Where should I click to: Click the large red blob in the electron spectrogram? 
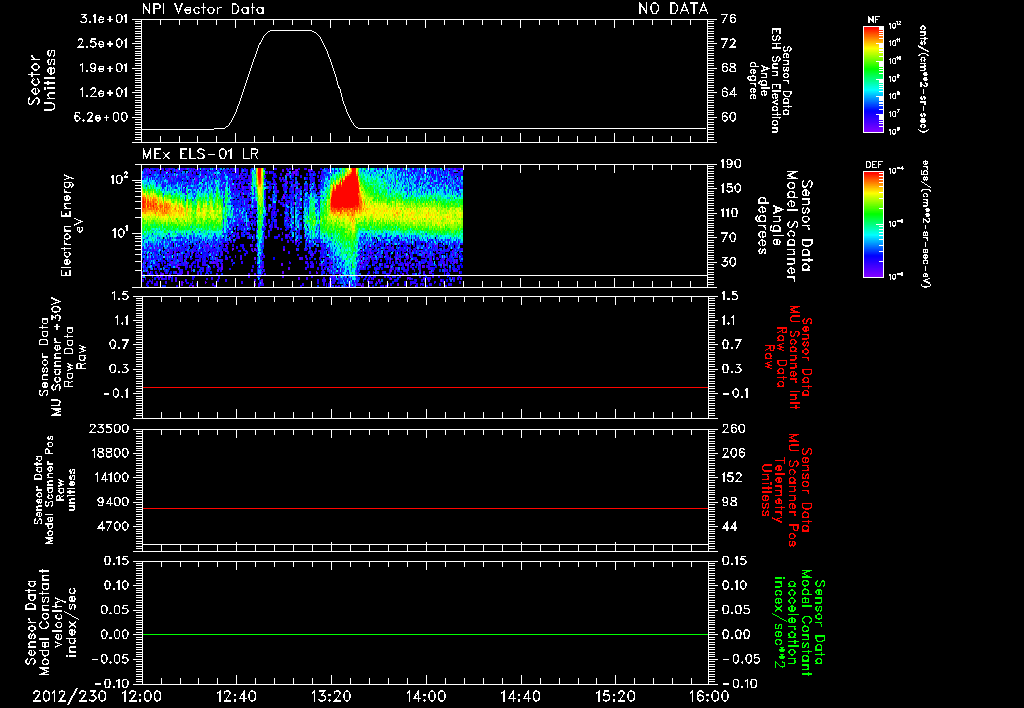tap(345, 193)
